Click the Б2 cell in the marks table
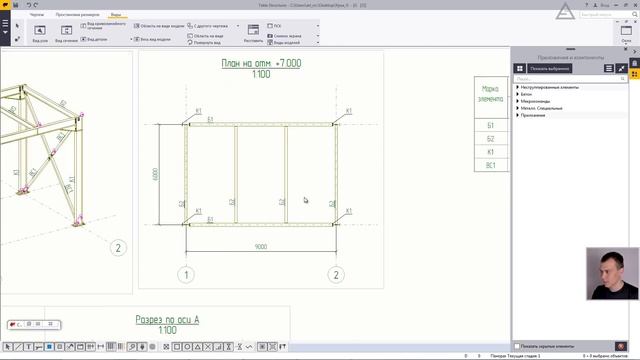This screenshot has width=640, height=360. pos(491,139)
